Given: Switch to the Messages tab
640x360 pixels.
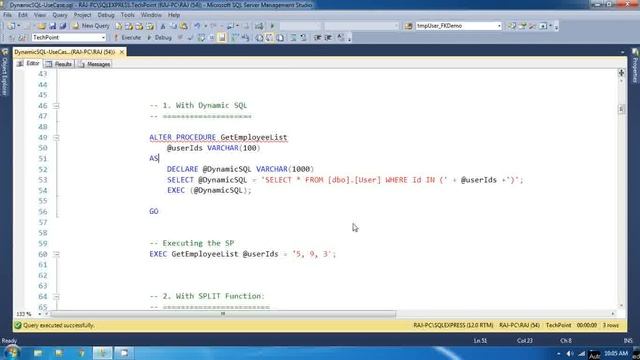Looking at the screenshot, I should [94, 64].
